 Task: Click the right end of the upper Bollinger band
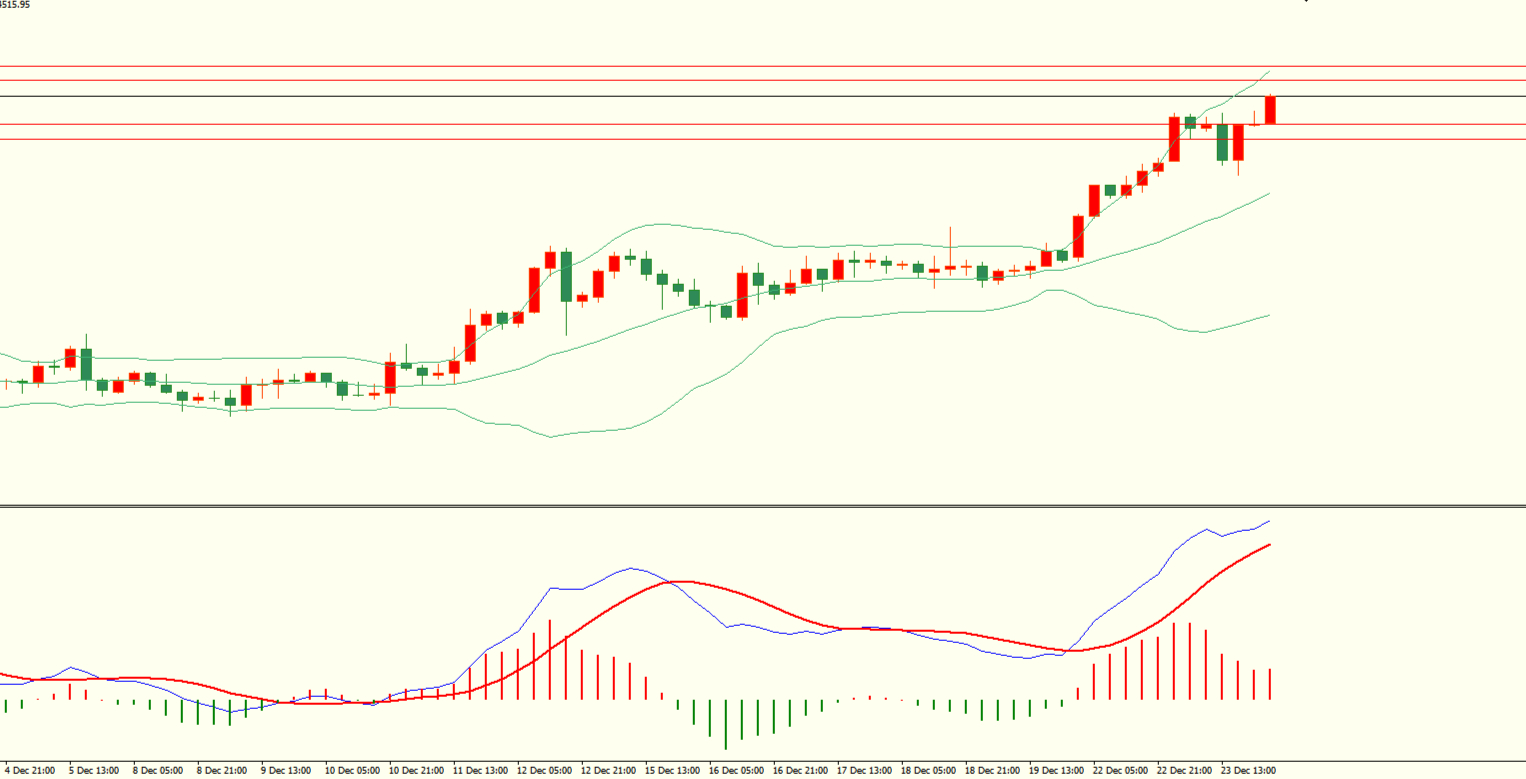tap(1268, 72)
